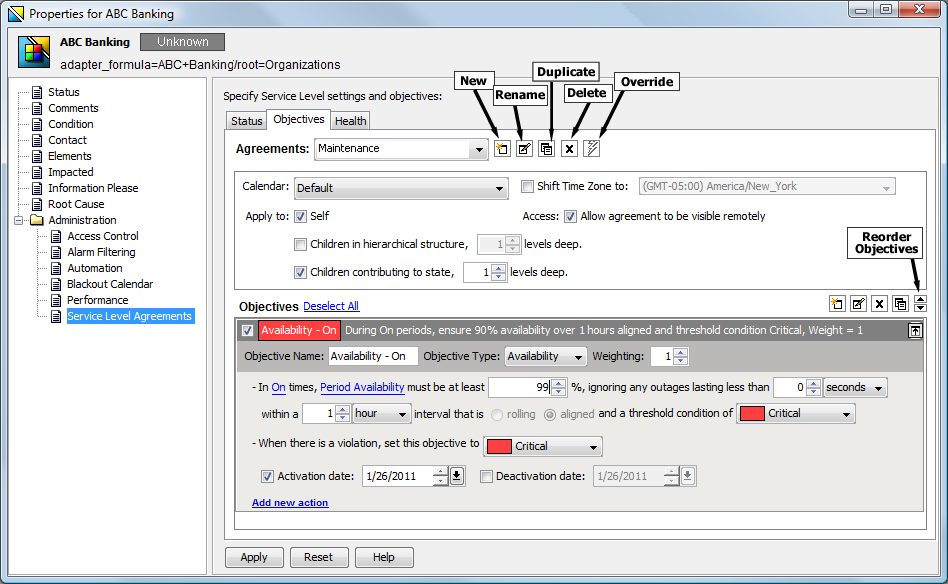Screen dimensions: 948x584
Task: Toggle Allow agreement to be visible remotely
Action: point(570,216)
